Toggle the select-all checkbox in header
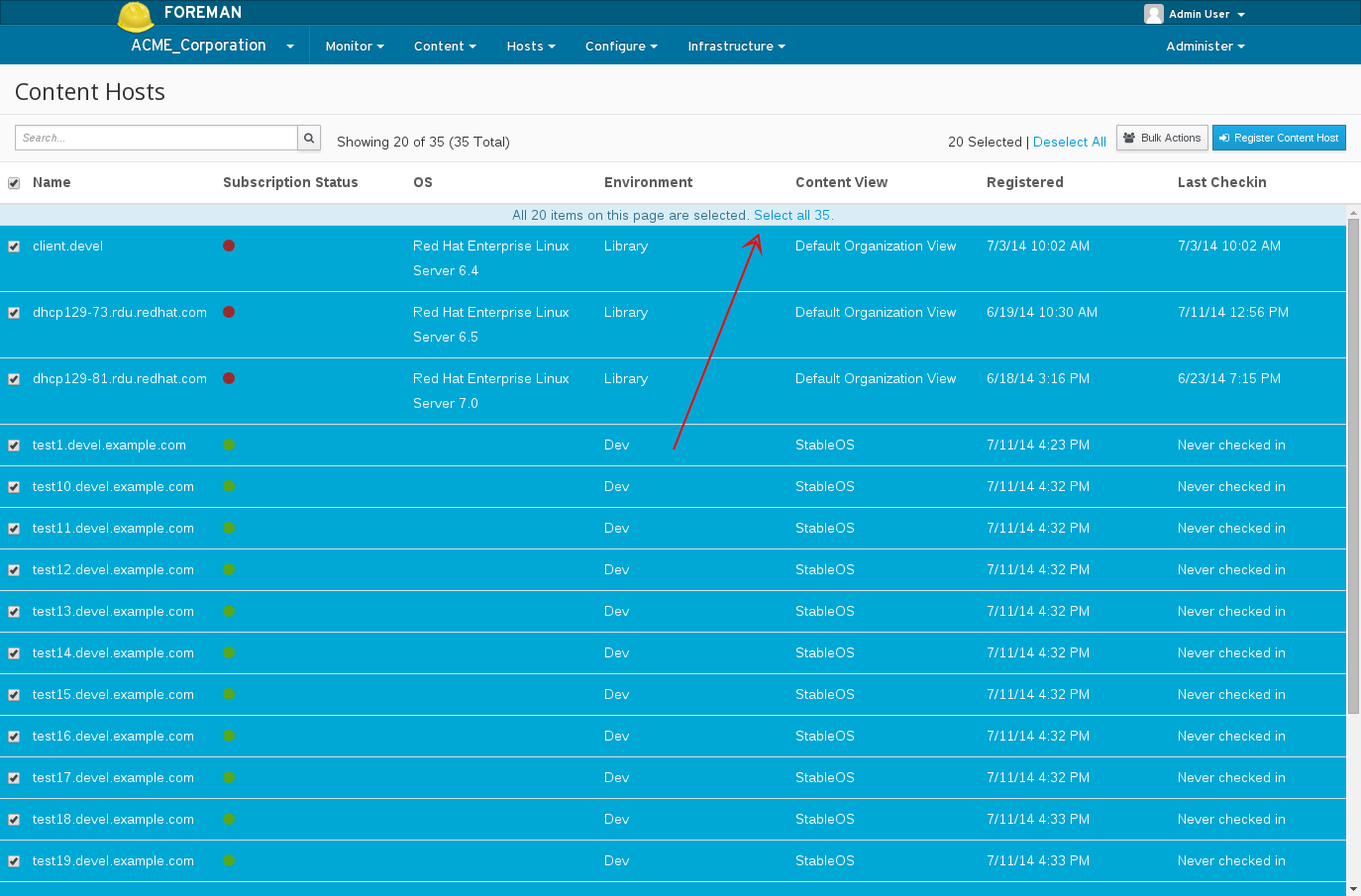Viewport: 1361px width, 896px height. 14,183
